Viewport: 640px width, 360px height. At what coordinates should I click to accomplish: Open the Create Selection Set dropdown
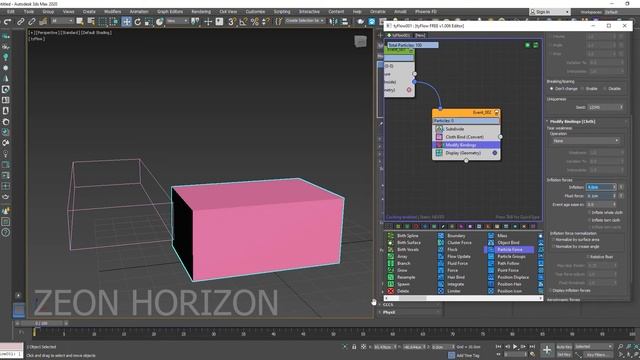pyautogui.click(x=304, y=21)
